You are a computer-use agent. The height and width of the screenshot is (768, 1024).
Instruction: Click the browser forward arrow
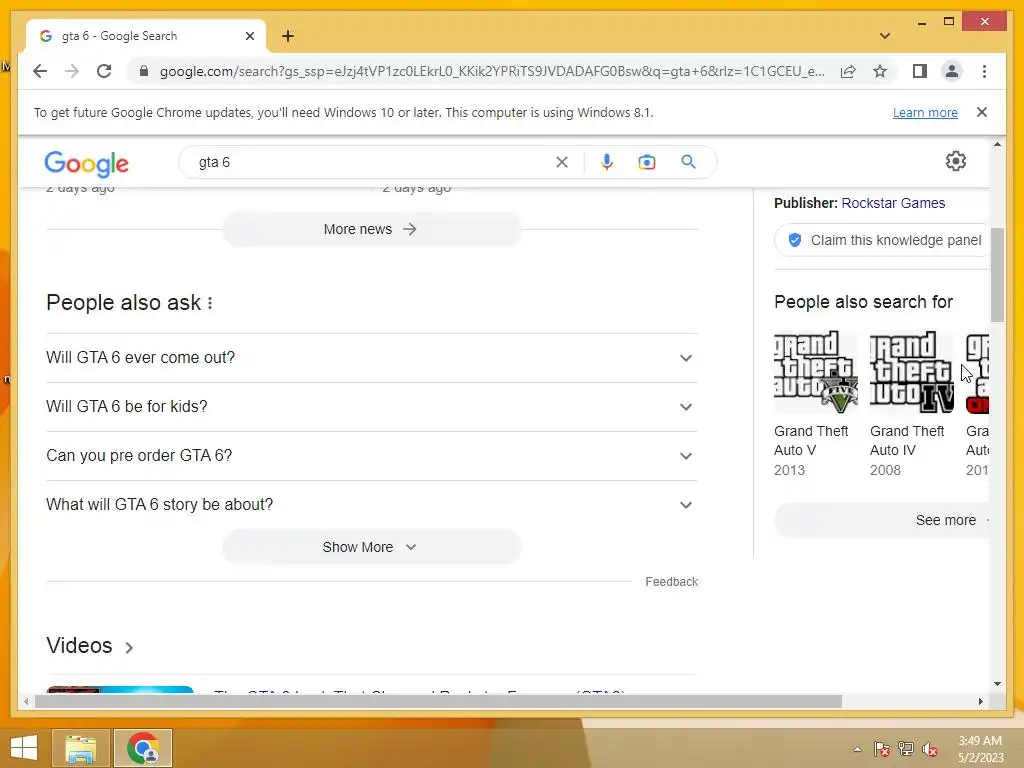[x=72, y=71]
